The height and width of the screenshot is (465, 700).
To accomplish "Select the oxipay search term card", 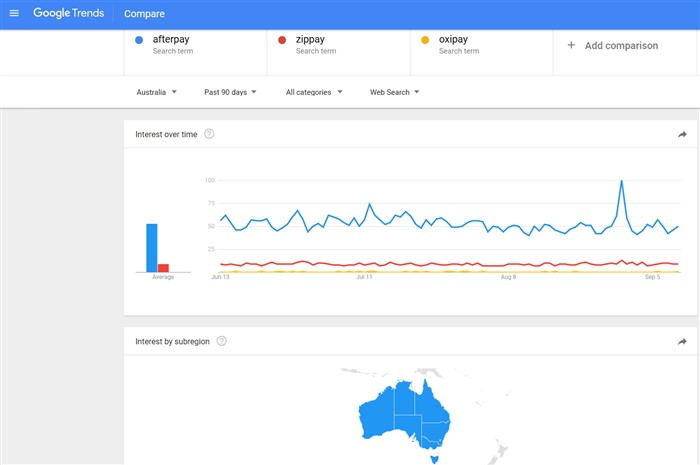I will (x=482, y=52).
